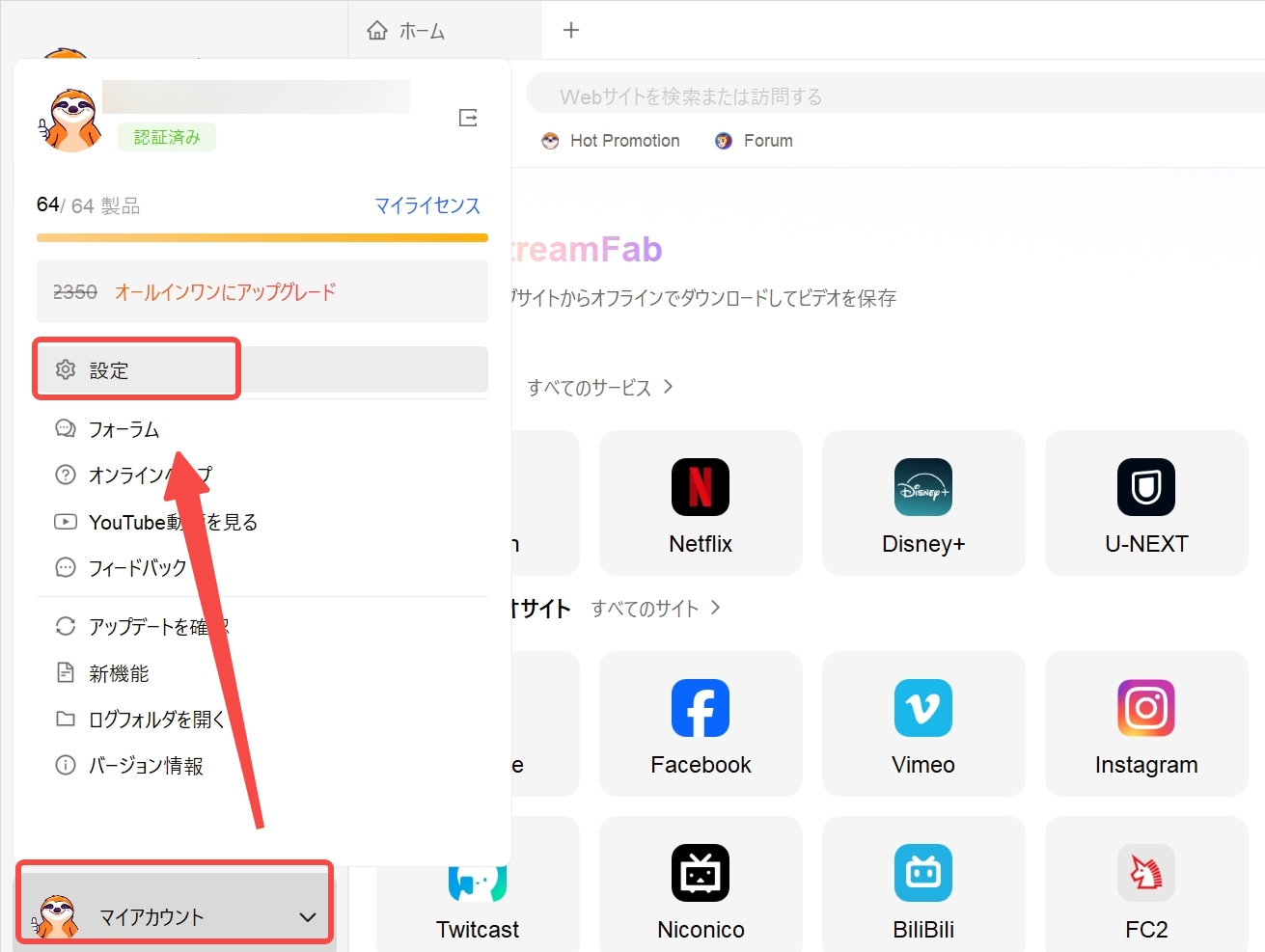The height and width of the screenshot is (952, 1265).
Task: Click the Hot Promotion bookmark icon
Action: click(x=550, y=141)
